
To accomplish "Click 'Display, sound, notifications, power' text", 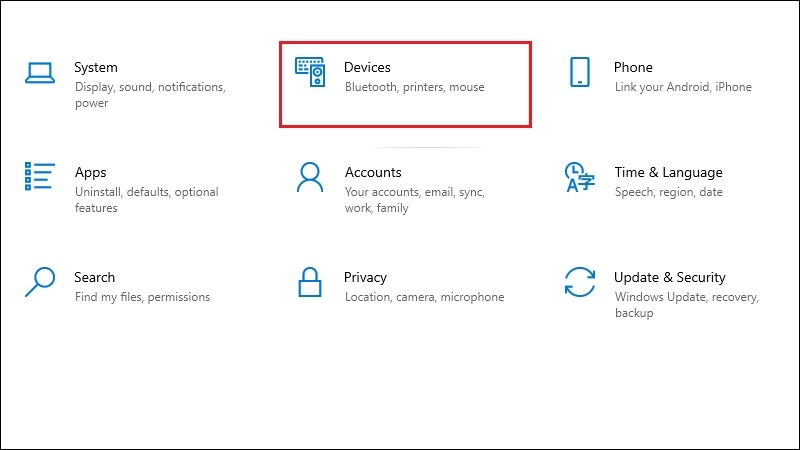I will click(150, 95).
